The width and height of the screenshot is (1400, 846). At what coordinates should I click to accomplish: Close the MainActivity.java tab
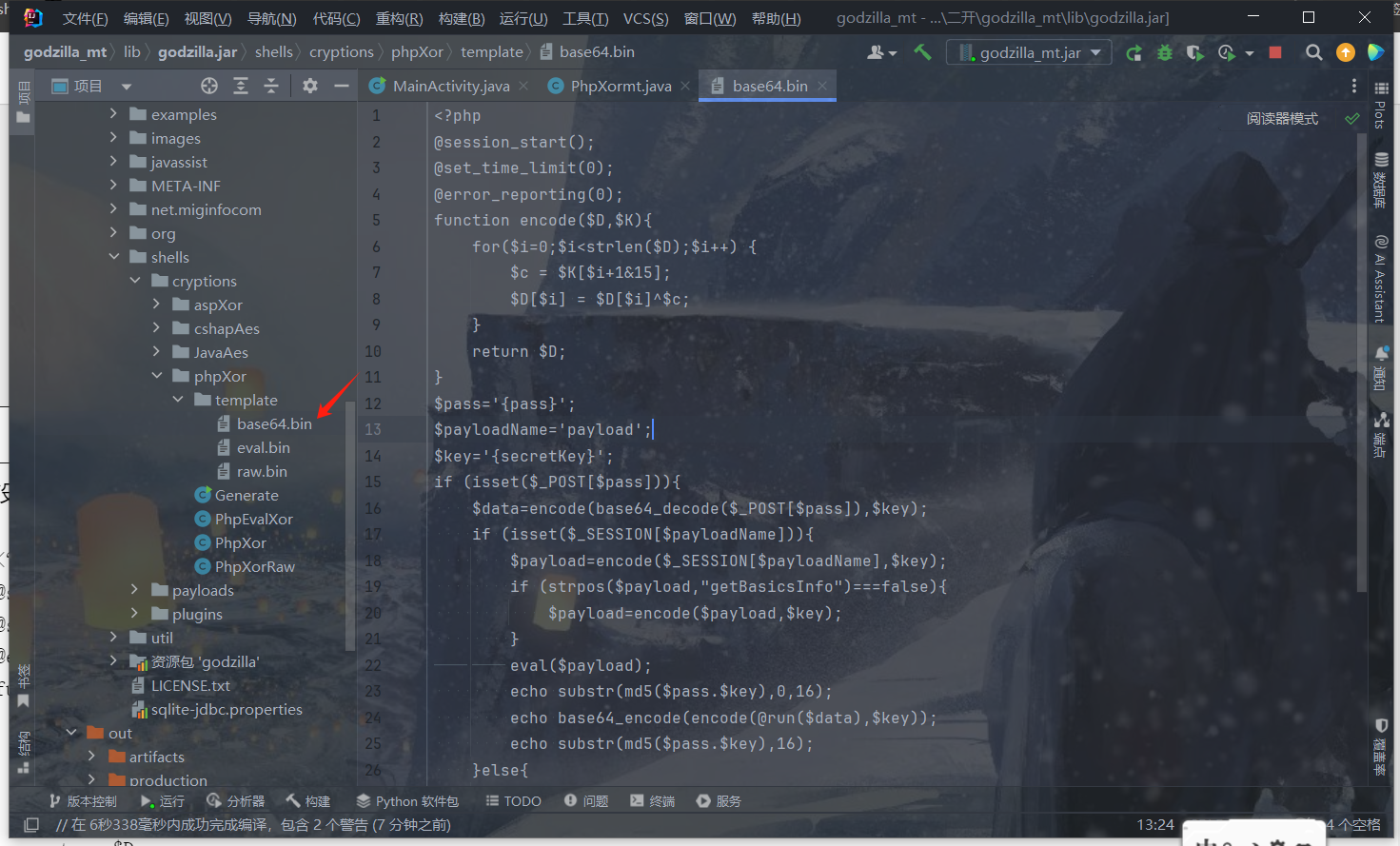coord(523,86)
